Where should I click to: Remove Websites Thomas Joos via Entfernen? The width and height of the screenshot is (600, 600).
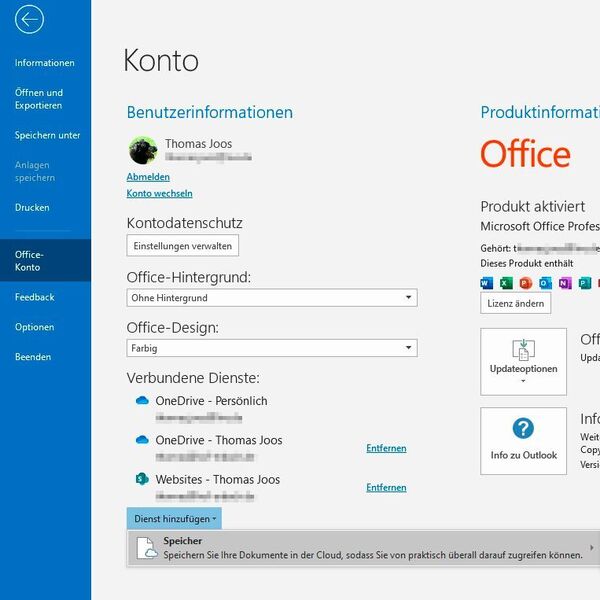point(386,488)
